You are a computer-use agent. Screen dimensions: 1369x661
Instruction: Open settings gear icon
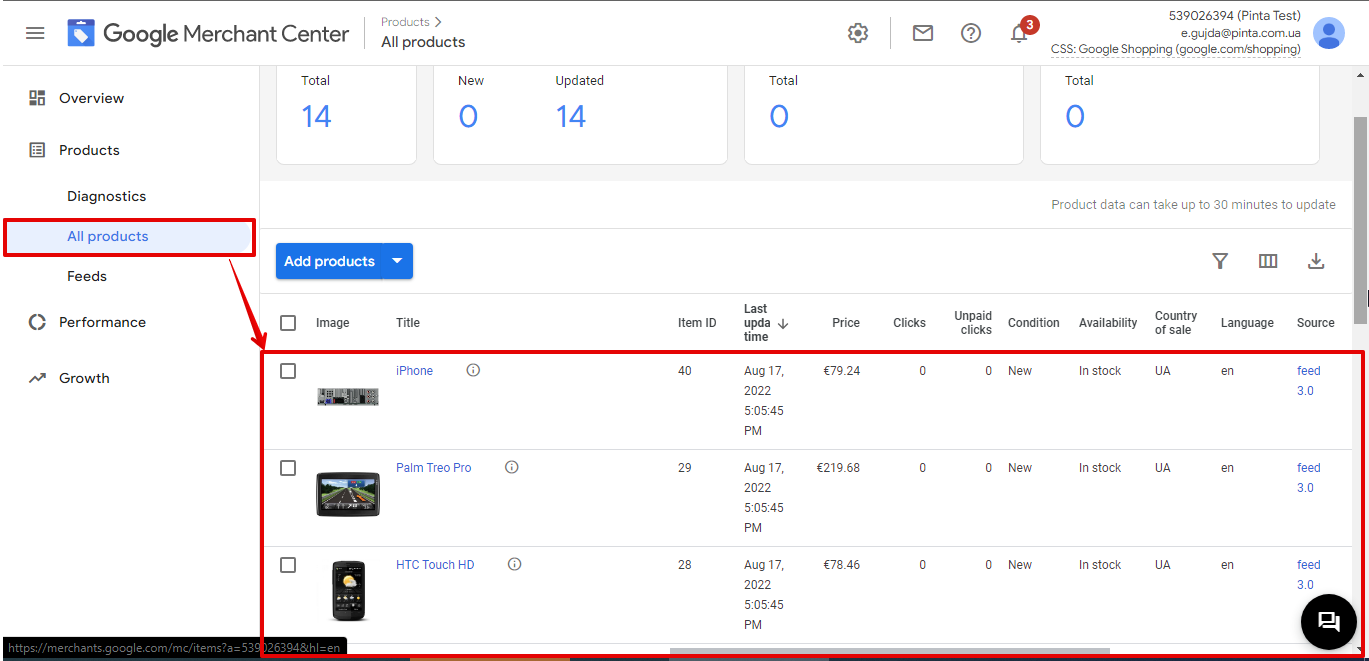click(x=858, y=33)
